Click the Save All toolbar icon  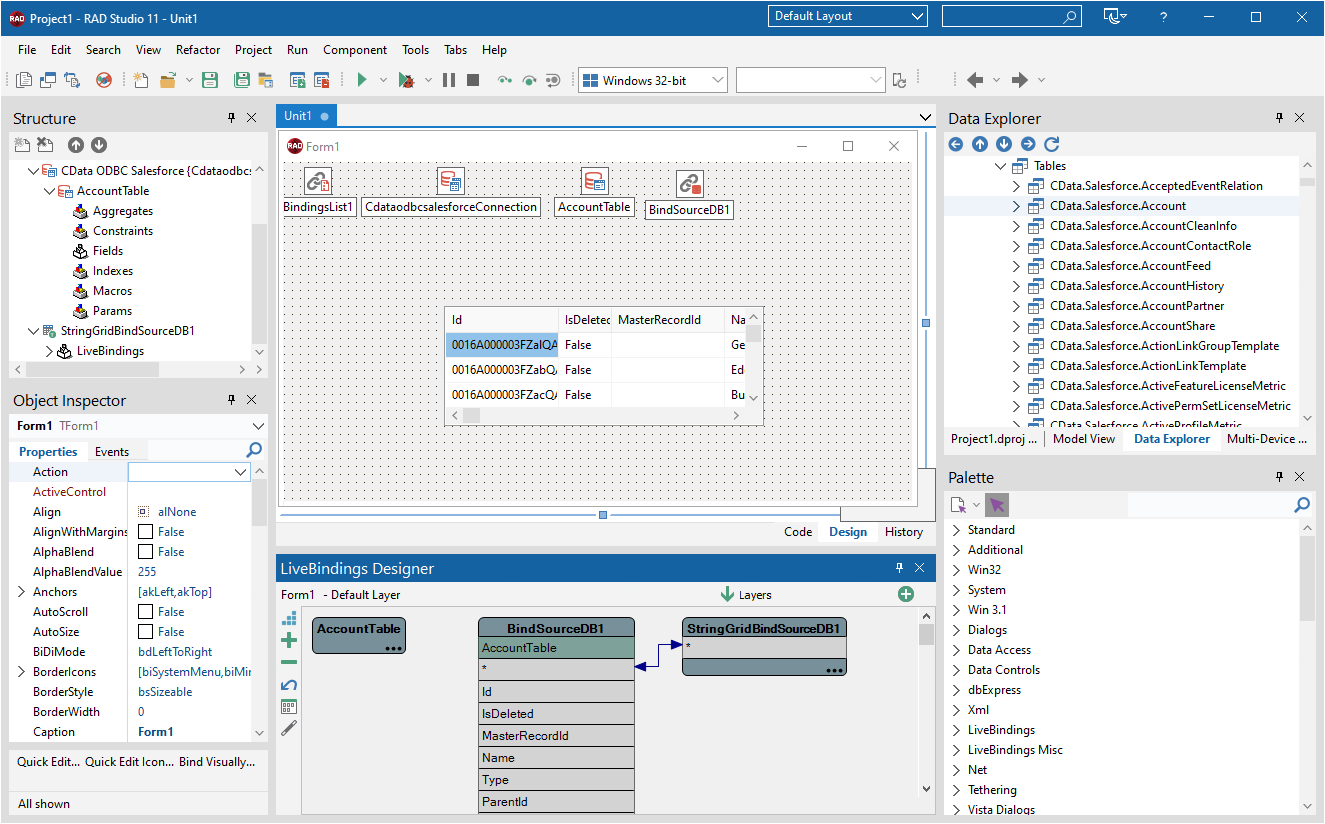pyautogui.click(x=241, y=80)
